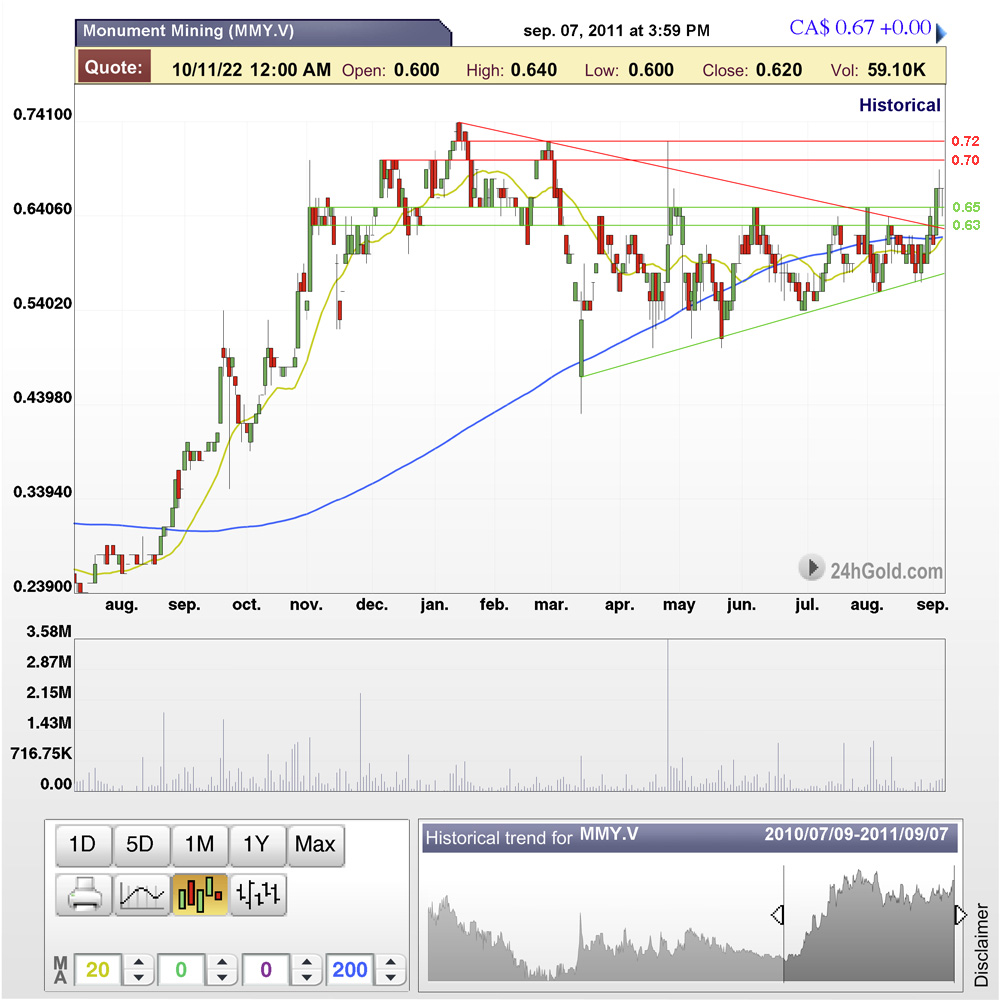This screenshot has height=1000, width=1000.
Task: Click the 3.58M volume axis label
Action: tap(49, 631)
